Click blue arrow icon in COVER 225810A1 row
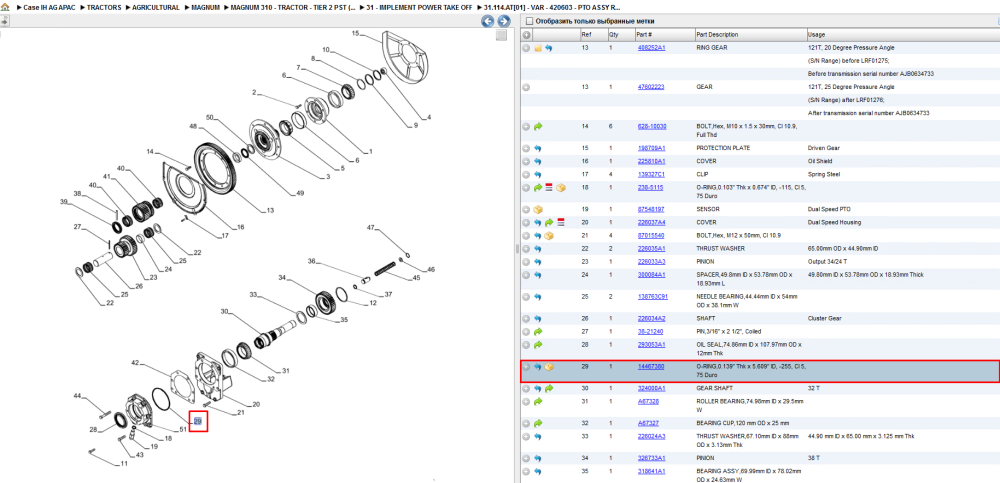The width and height of the screenshot is (1000, 483). pyautogui.click(x=538, y=161)
